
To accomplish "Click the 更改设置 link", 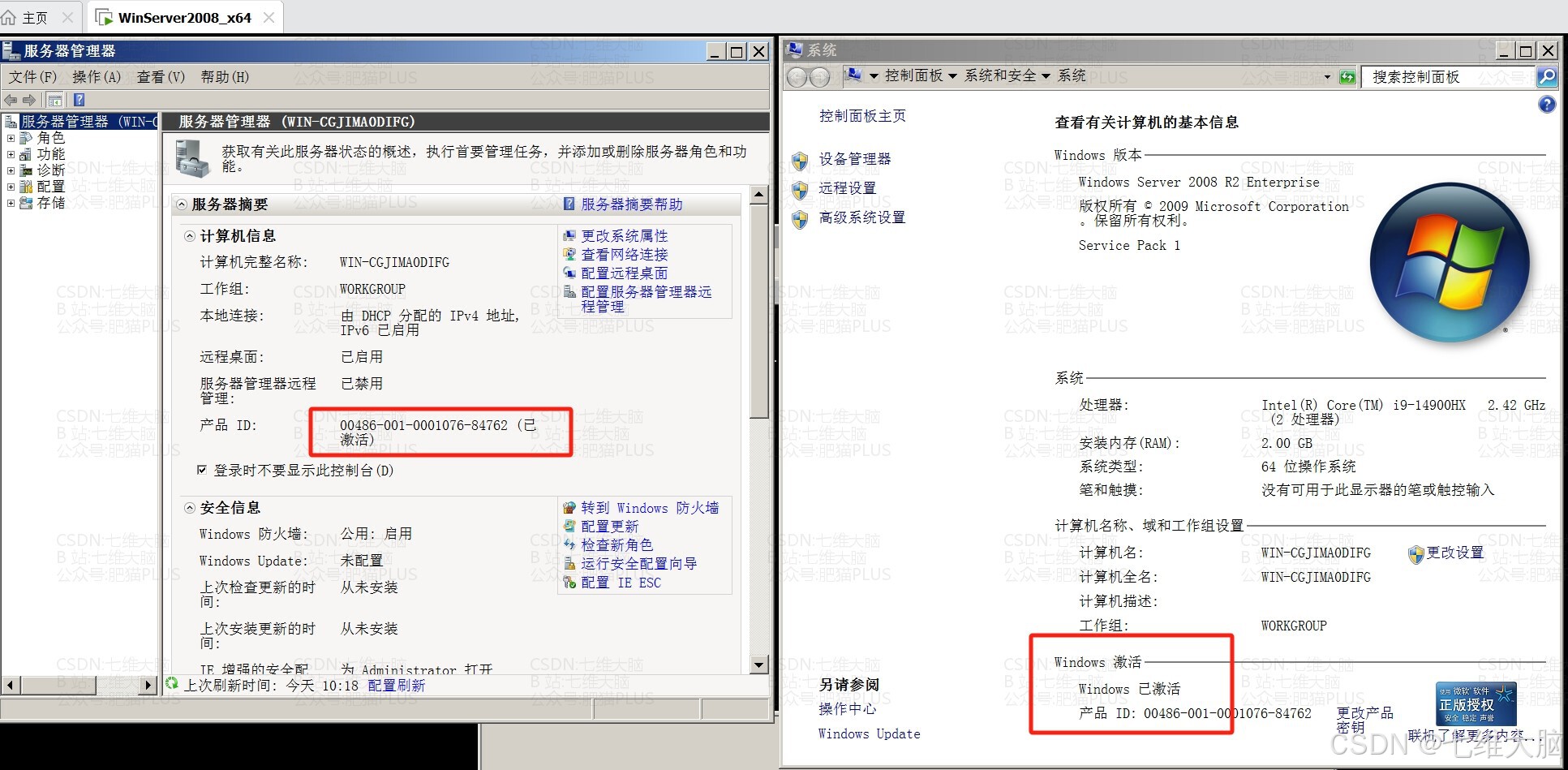I will tap(1455, 553).
